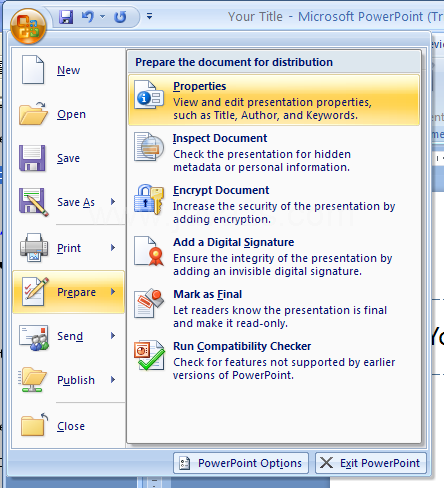This screenshot has width=444, height=488.
Task: Click the Mark as Final stamp icon
Action: pyautogui.click(x=149, y=303)
